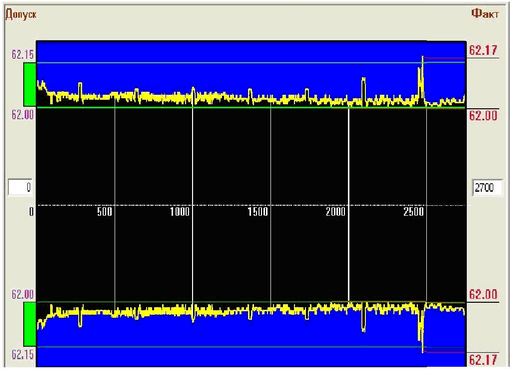The image size is (511, 370).
Task: Click the bottom-right 62.17 fact value
Action: click(483, 360)
